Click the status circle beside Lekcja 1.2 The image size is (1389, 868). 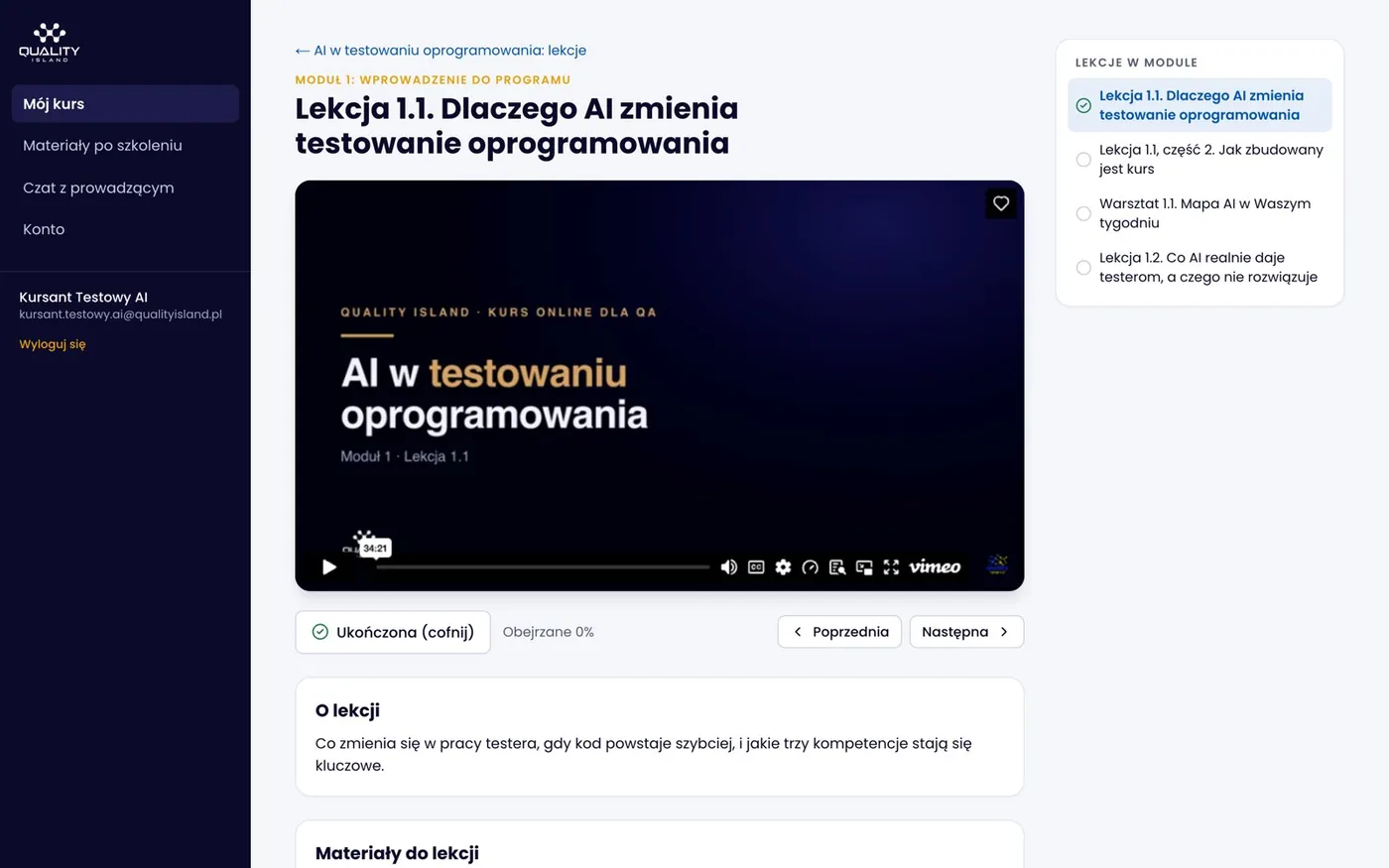(x=1083, y=267)
